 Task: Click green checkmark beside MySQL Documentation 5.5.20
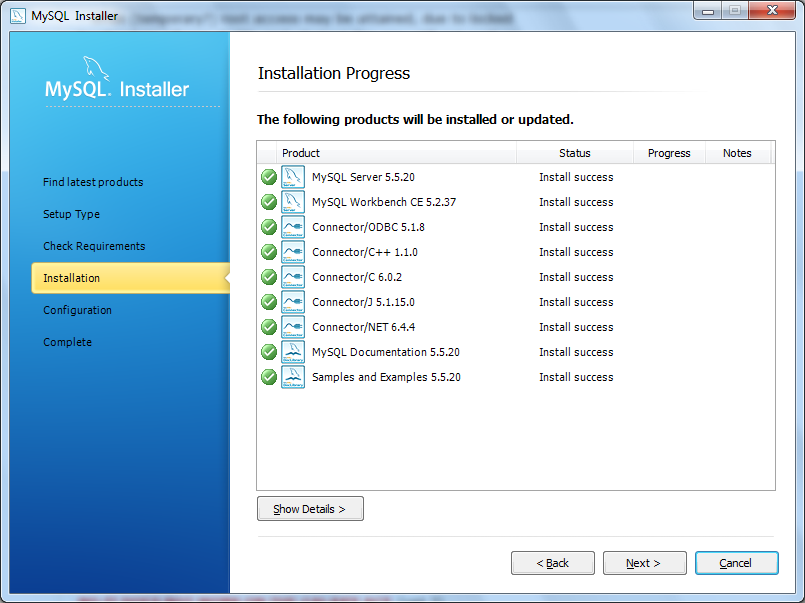click(x=269, y=352)
